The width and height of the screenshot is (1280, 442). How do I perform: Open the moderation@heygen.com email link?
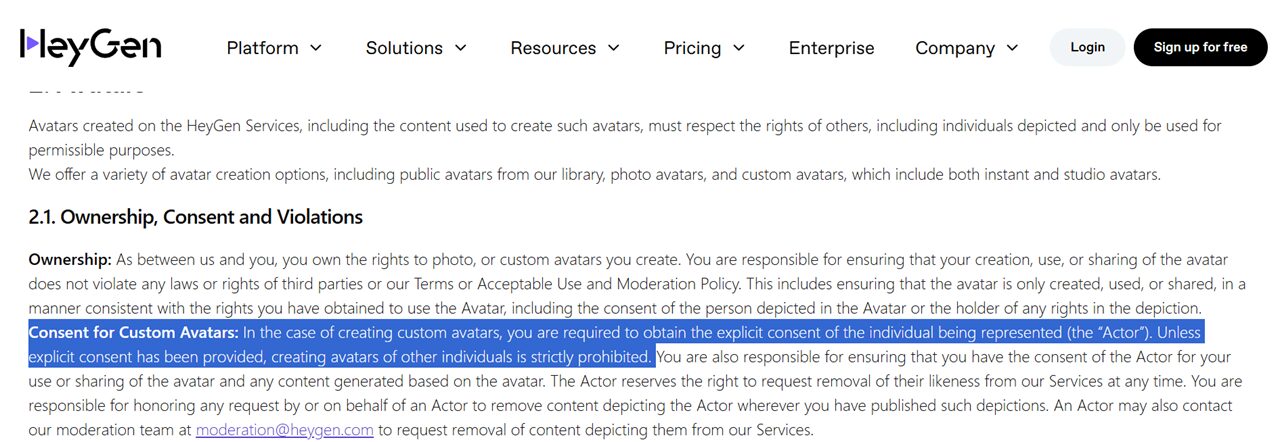pyautogui.click(x=285, y=430)
